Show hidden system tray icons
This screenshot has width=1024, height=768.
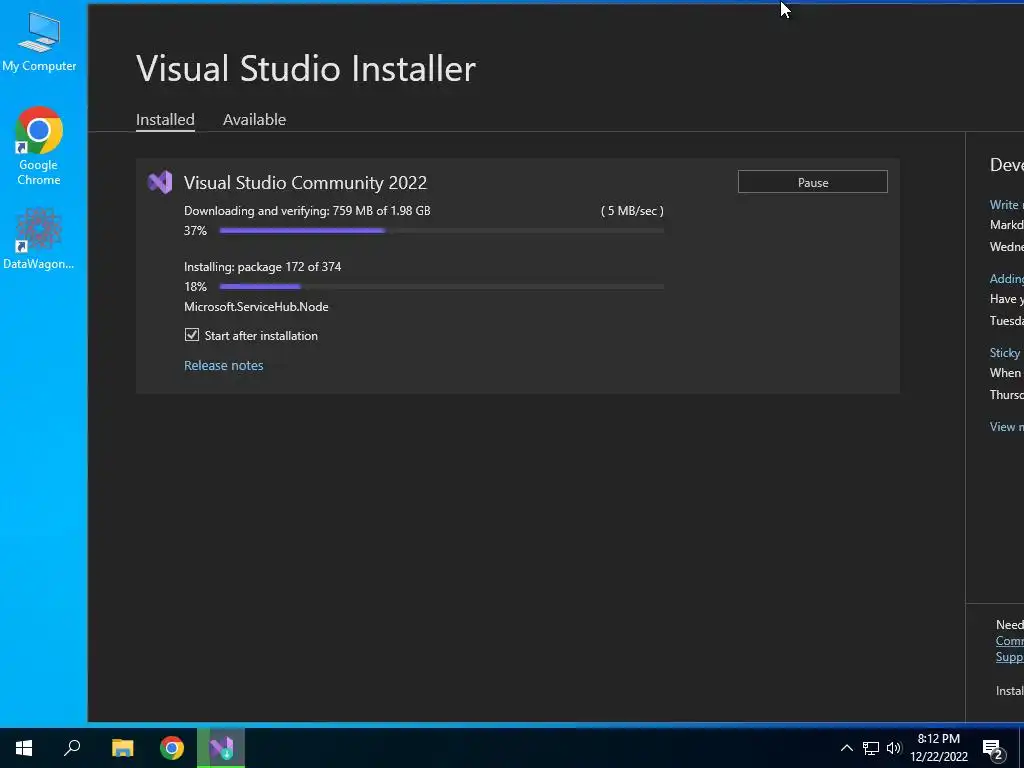pos(846,748)
